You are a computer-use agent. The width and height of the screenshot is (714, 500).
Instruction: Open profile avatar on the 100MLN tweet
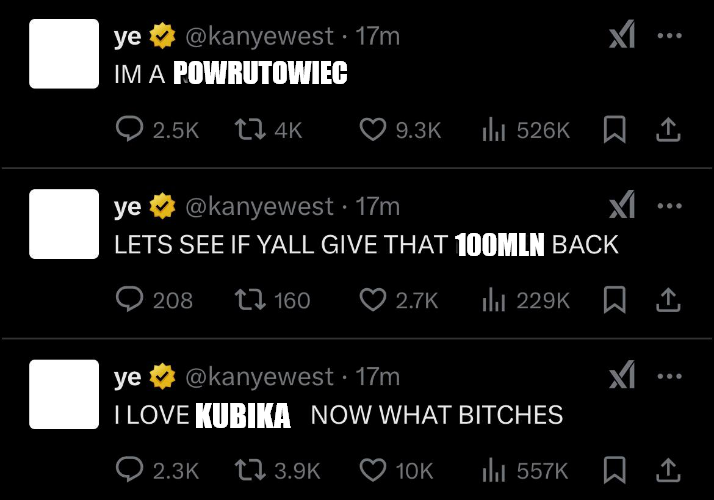(x=64, y=224)
